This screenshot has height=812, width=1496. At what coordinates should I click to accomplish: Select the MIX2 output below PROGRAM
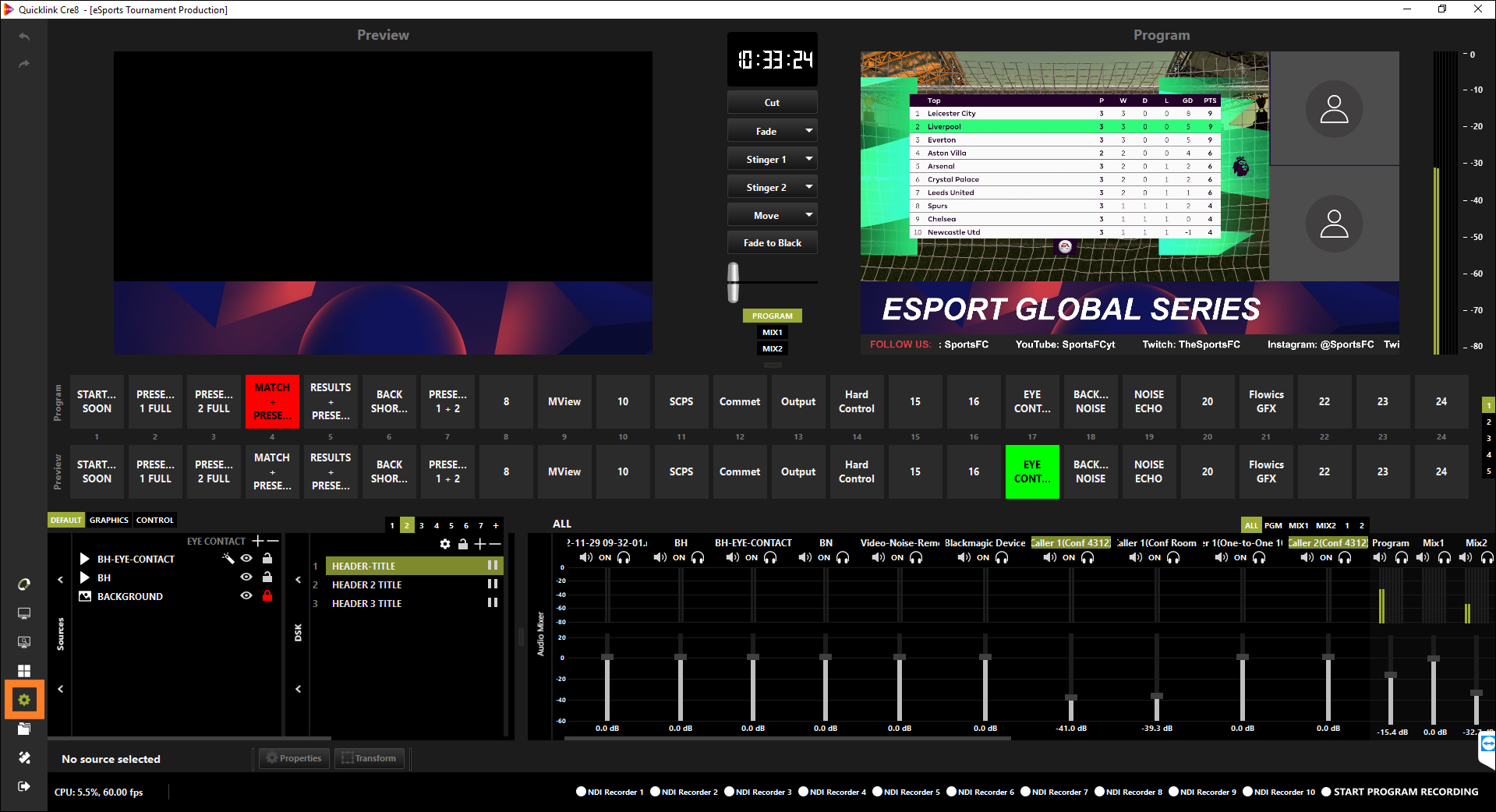(773, 348)
